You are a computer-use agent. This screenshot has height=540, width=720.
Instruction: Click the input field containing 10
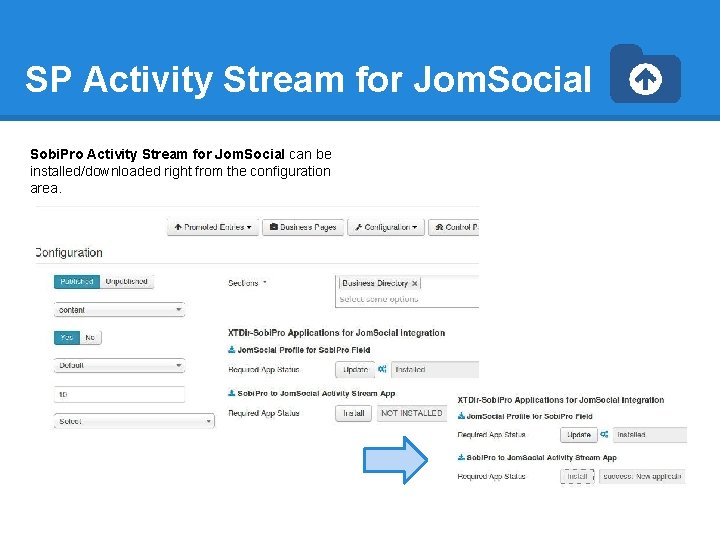click(x=119, y=394)
